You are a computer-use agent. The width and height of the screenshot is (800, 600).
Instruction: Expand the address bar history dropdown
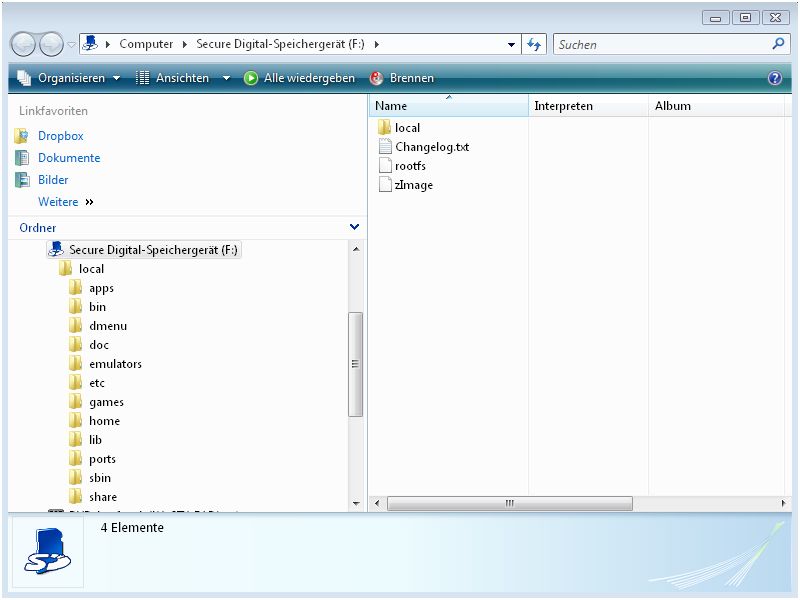[x=512, y=44]
